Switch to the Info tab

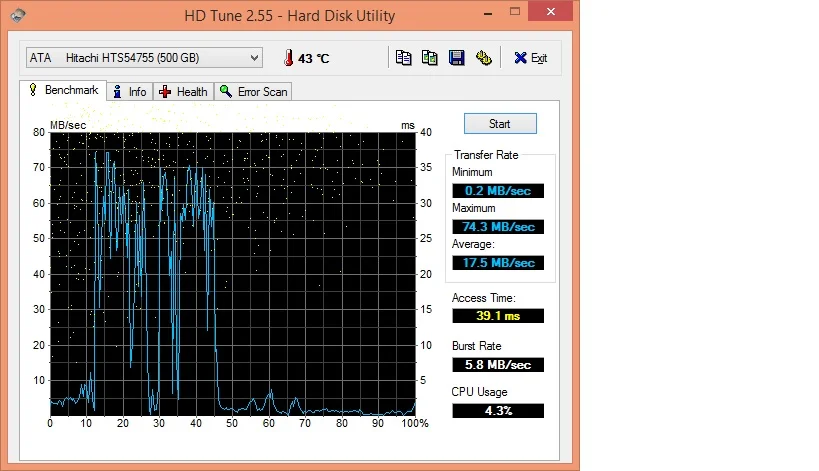[130, 92]
